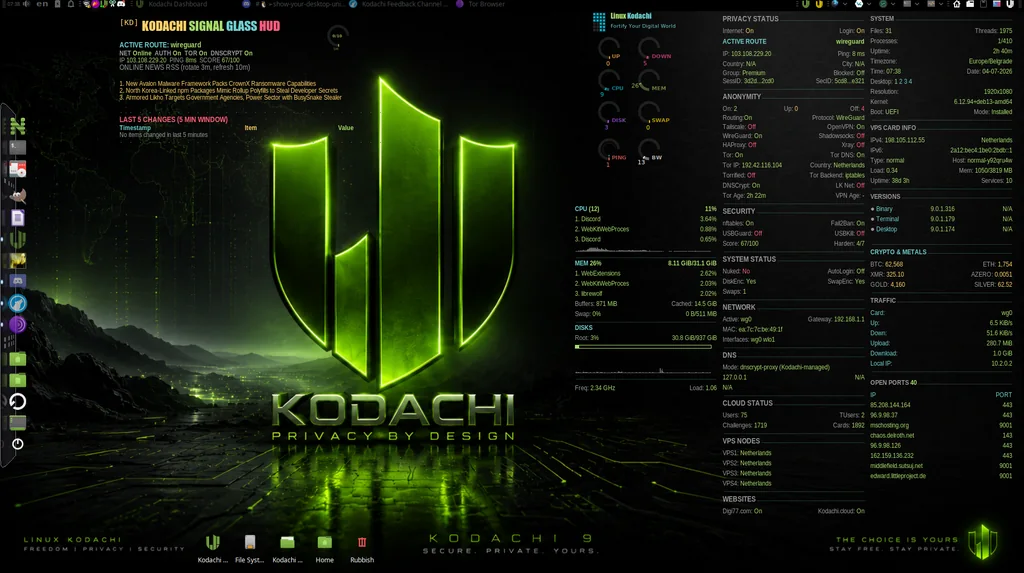The height and width of the screenshot is (573, 1024).
Task: Click the globe launcher in top panel
Action: (x=835, y=4)
